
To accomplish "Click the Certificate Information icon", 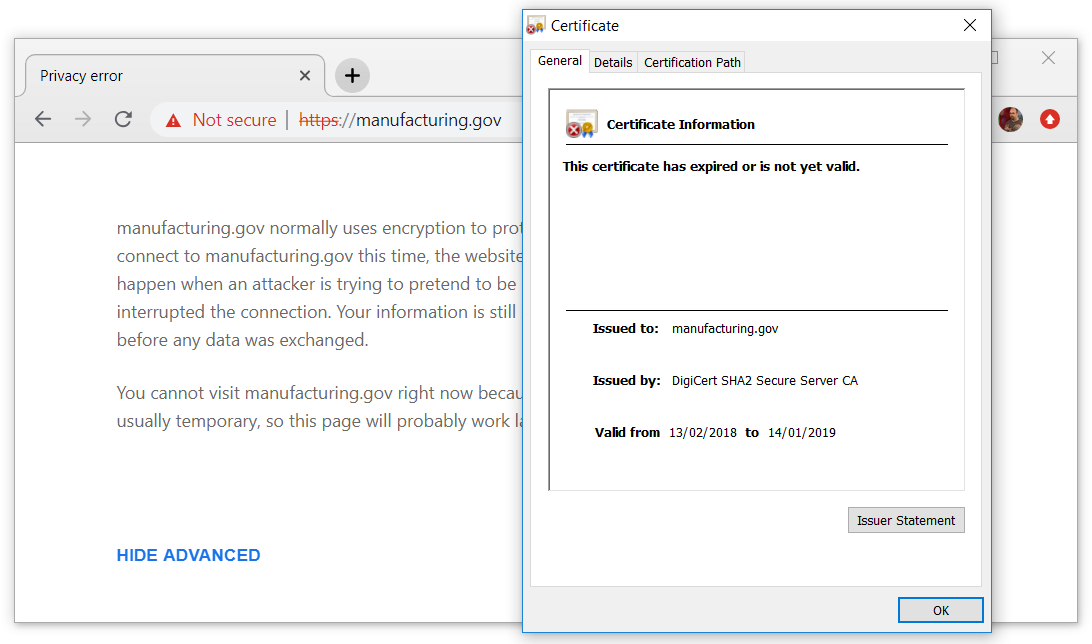I will point(582,124).
